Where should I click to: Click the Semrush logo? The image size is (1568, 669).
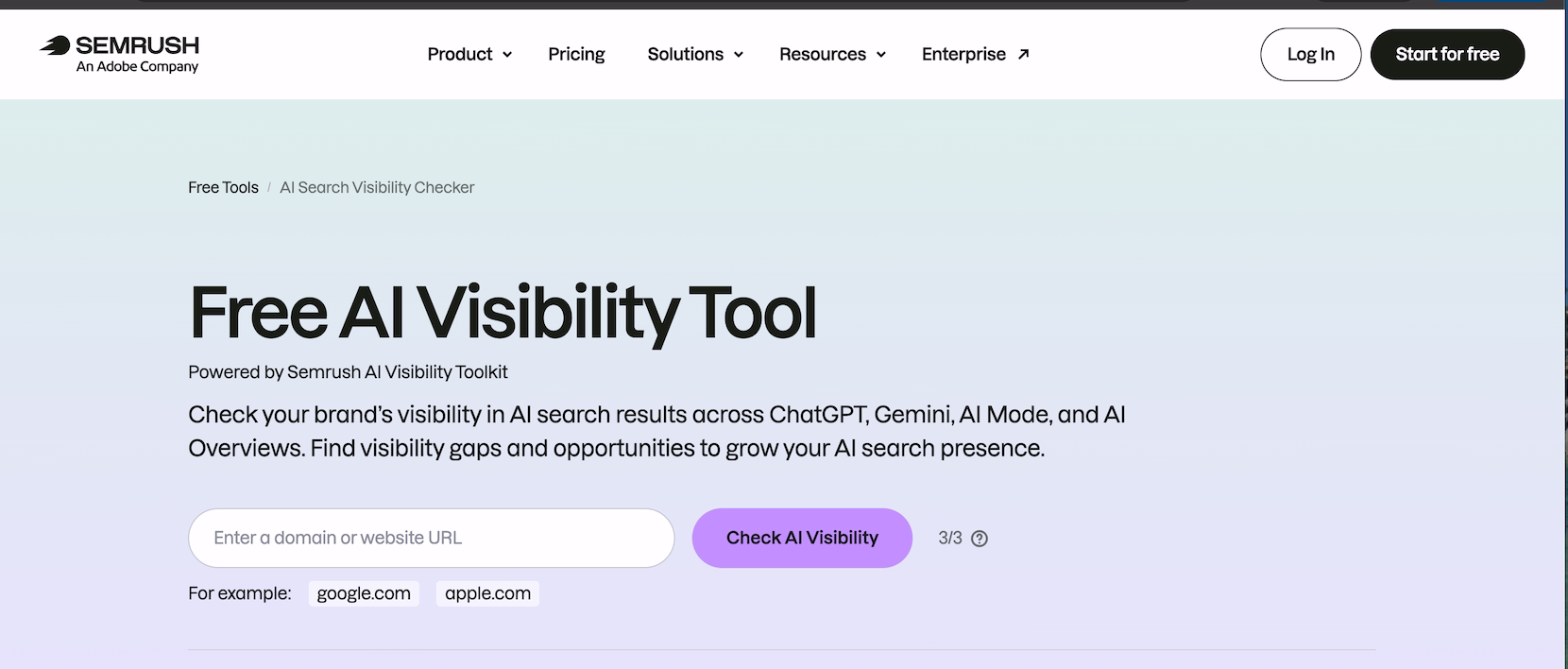tap(119, 54)
